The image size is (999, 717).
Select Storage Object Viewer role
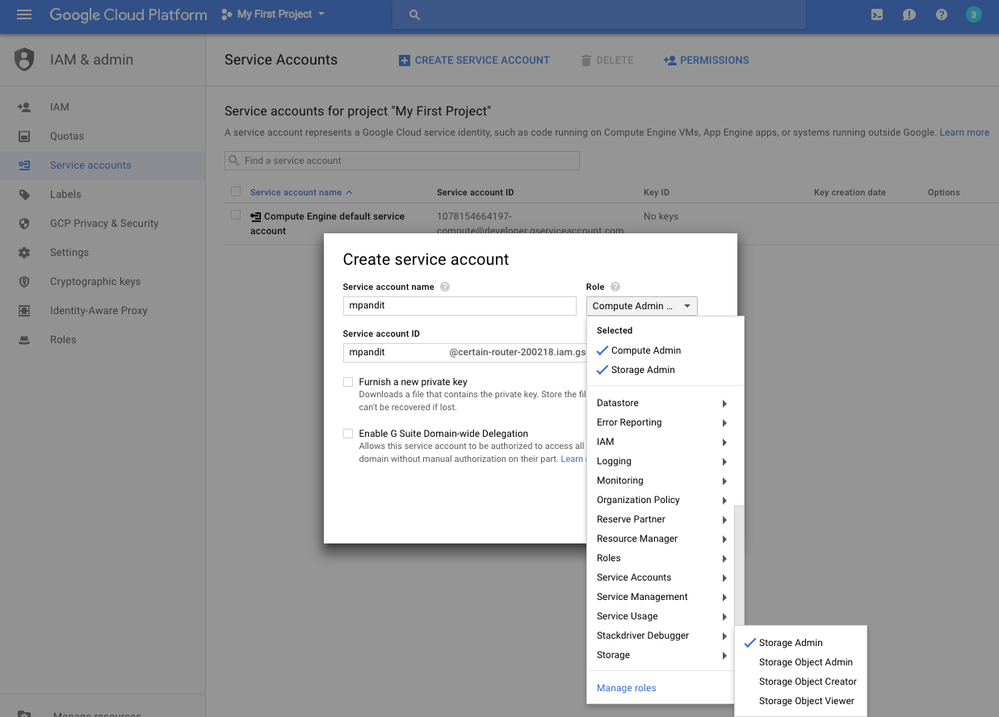pyautogui.click(x=805, y=700)
